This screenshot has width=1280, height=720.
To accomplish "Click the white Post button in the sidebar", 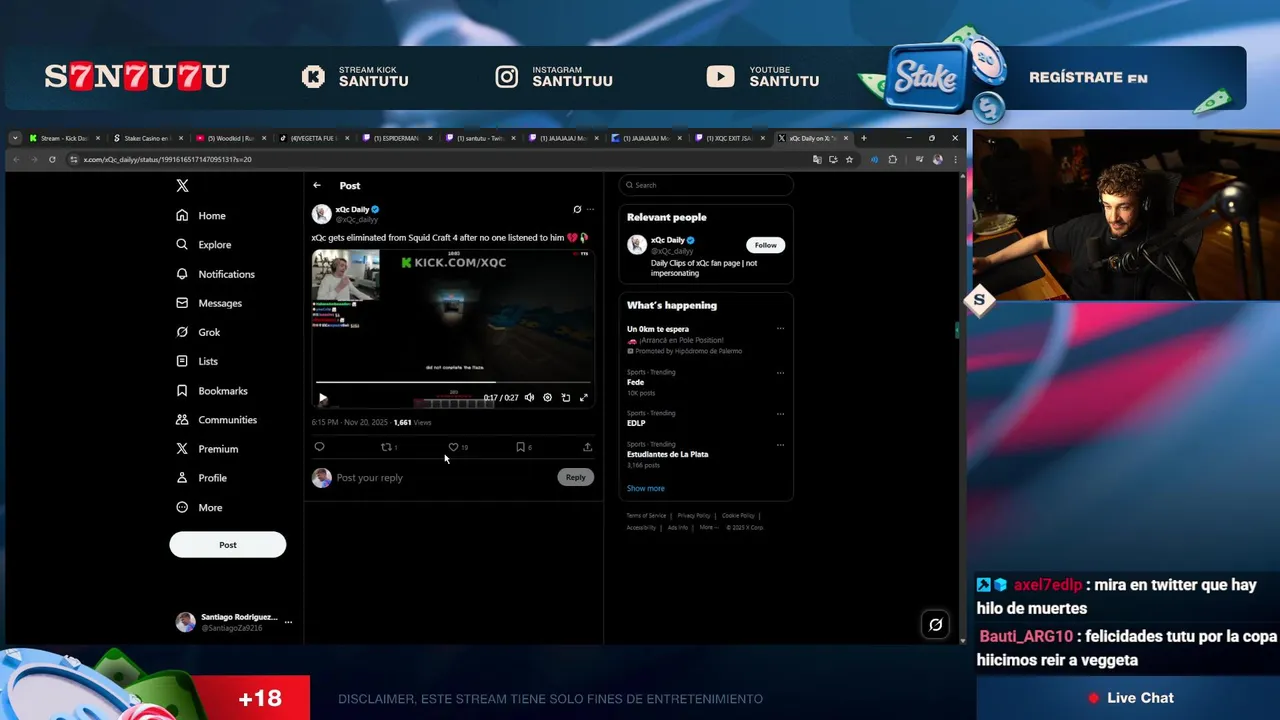I will (x=228, y=545).
